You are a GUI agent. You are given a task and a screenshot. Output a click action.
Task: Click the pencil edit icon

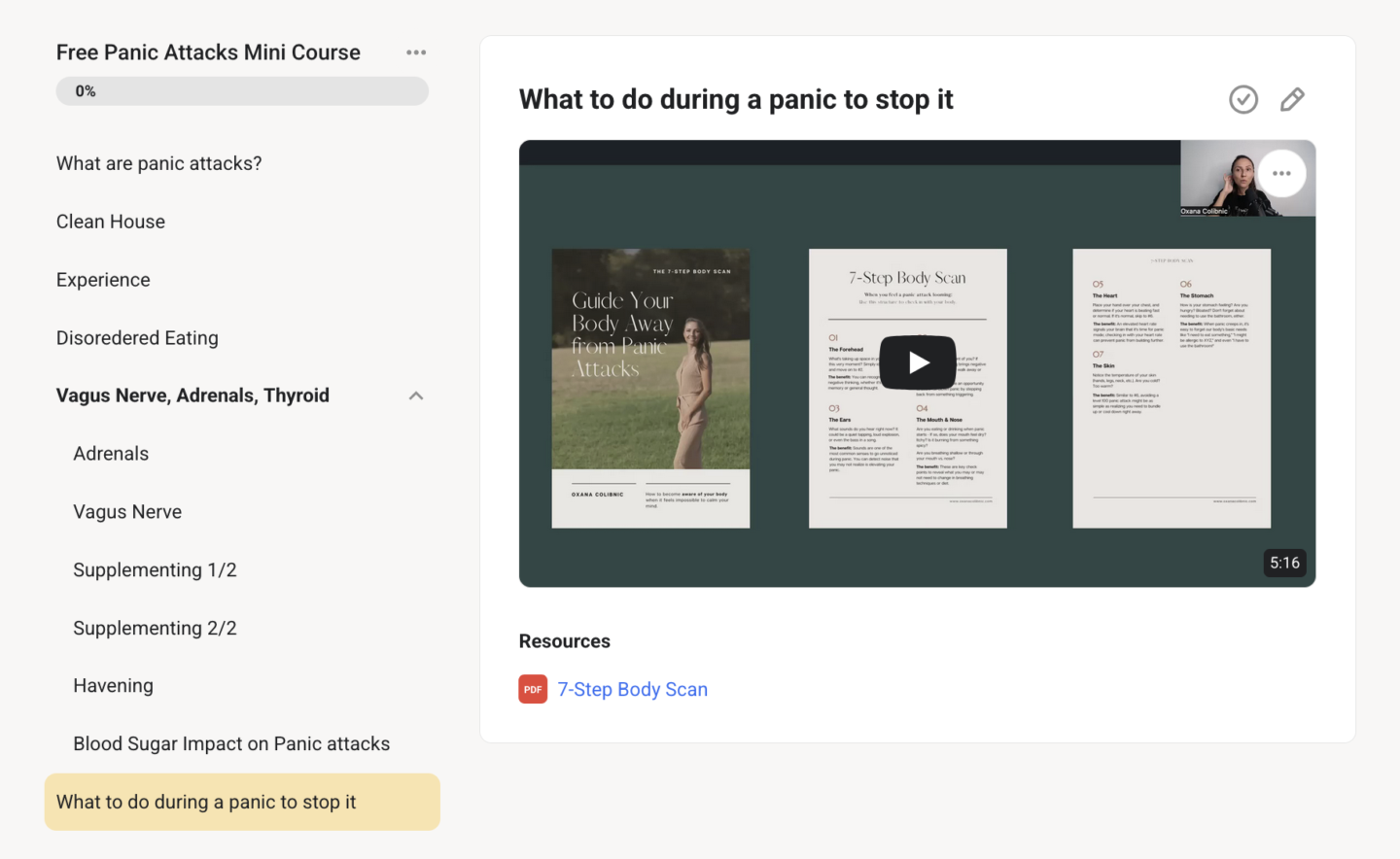click(1292, 99)
